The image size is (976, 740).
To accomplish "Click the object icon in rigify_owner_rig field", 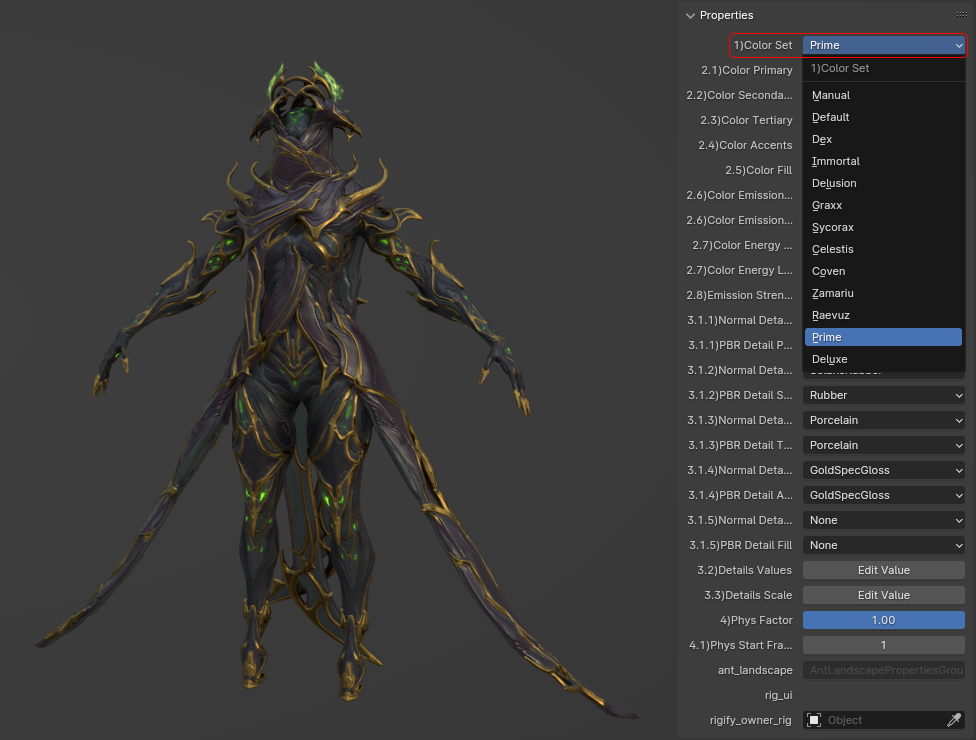I will (814, 720).
